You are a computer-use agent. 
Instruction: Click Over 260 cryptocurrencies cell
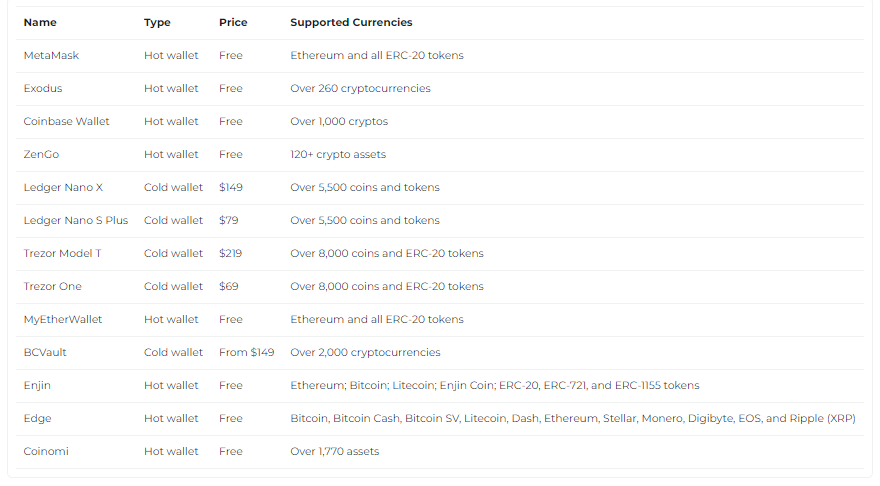pos(360,89)
